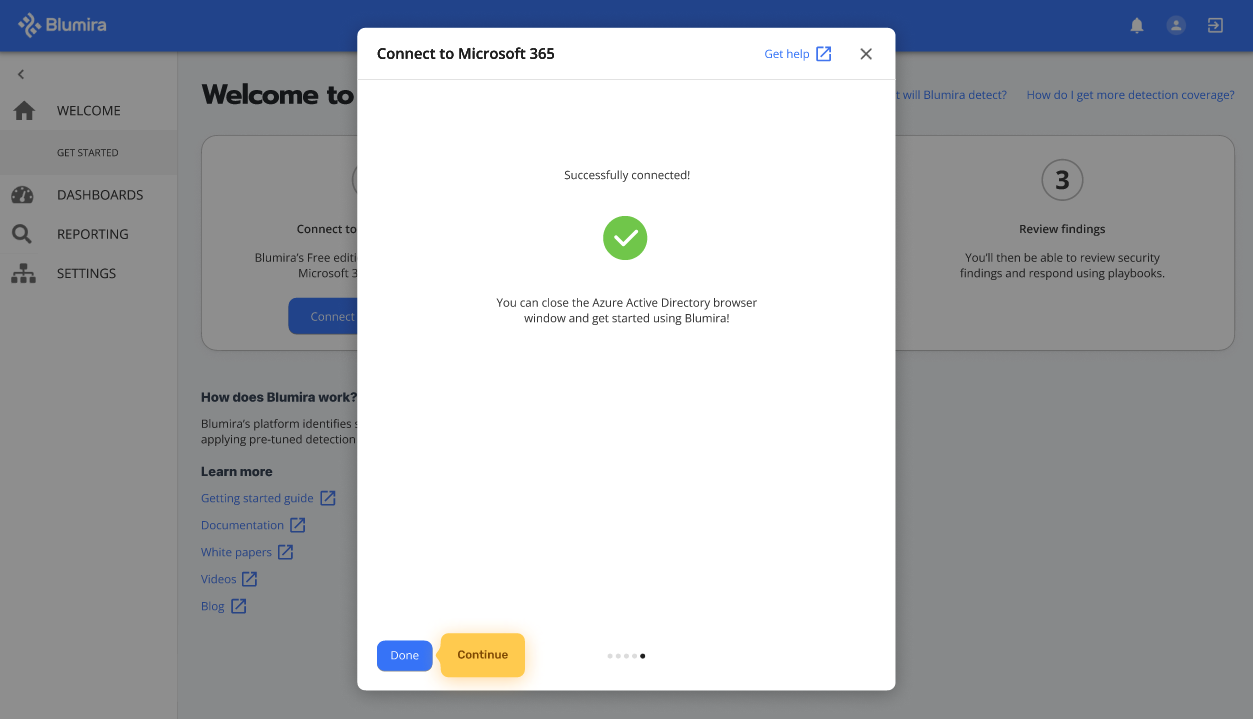Click the last step progress dot

pos(642,656)
